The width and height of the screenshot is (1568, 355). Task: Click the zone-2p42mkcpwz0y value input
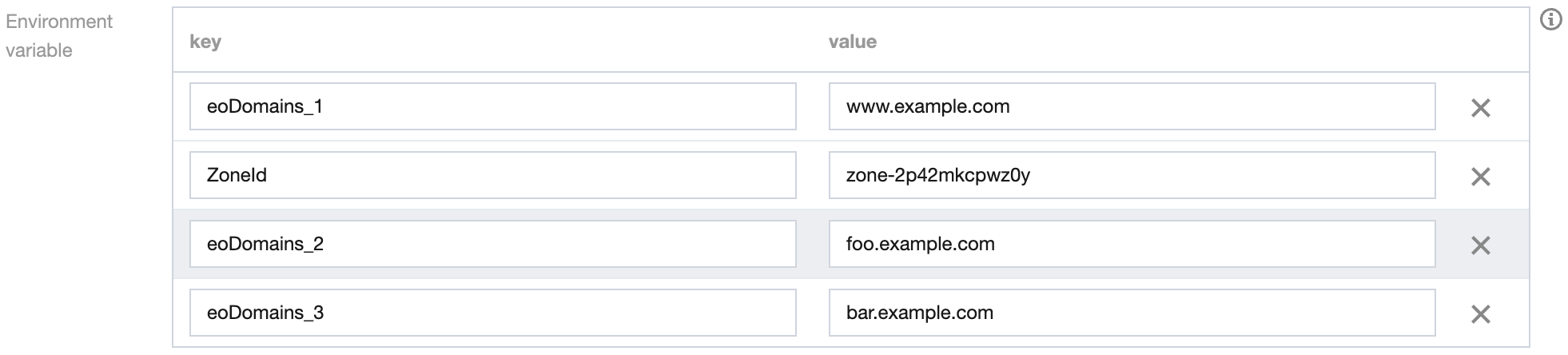click(1132, 175)
